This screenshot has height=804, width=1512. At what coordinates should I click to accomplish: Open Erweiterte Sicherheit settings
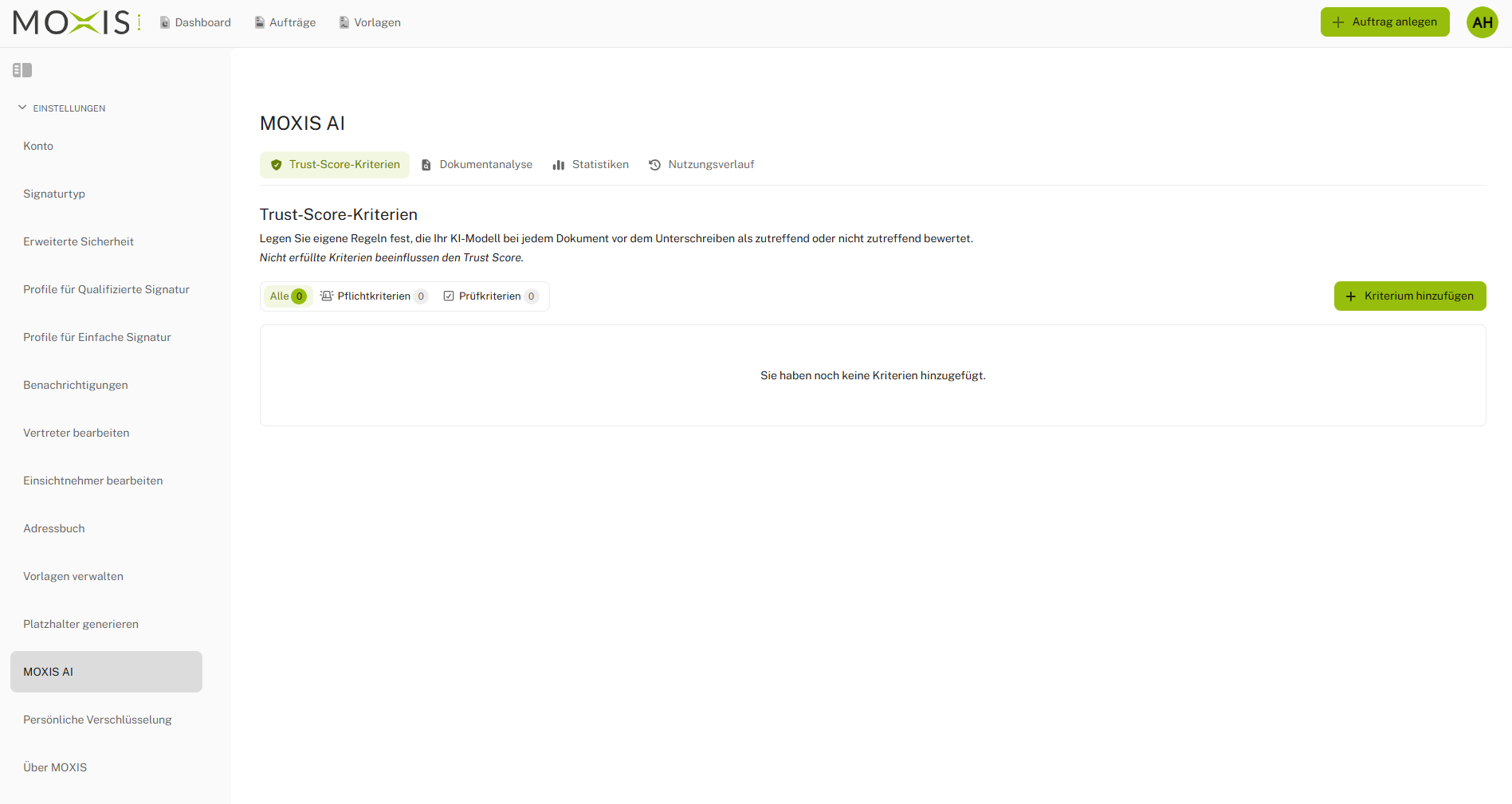pyautogui.click(x=106, y=241)
